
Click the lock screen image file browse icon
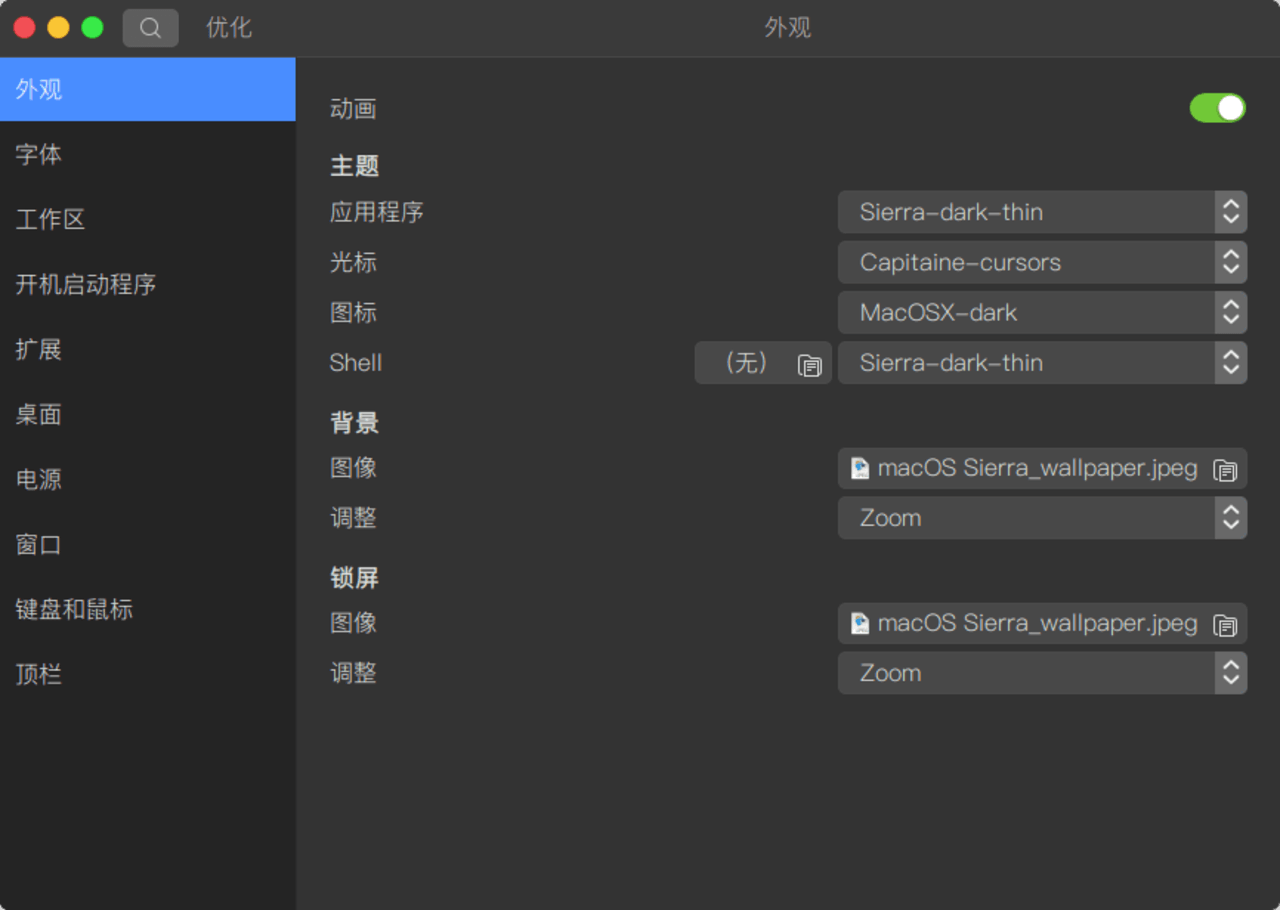tap(1225, 625)
